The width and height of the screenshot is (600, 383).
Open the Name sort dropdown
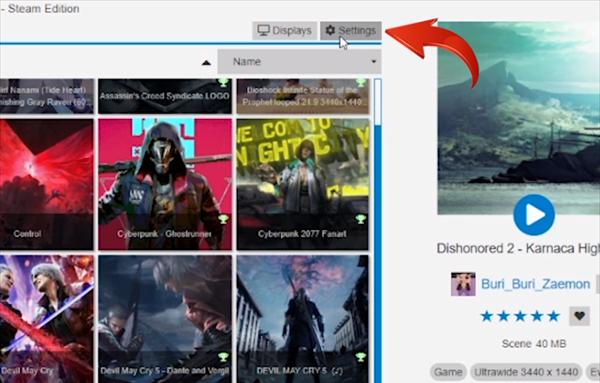[x=299, y=62]
